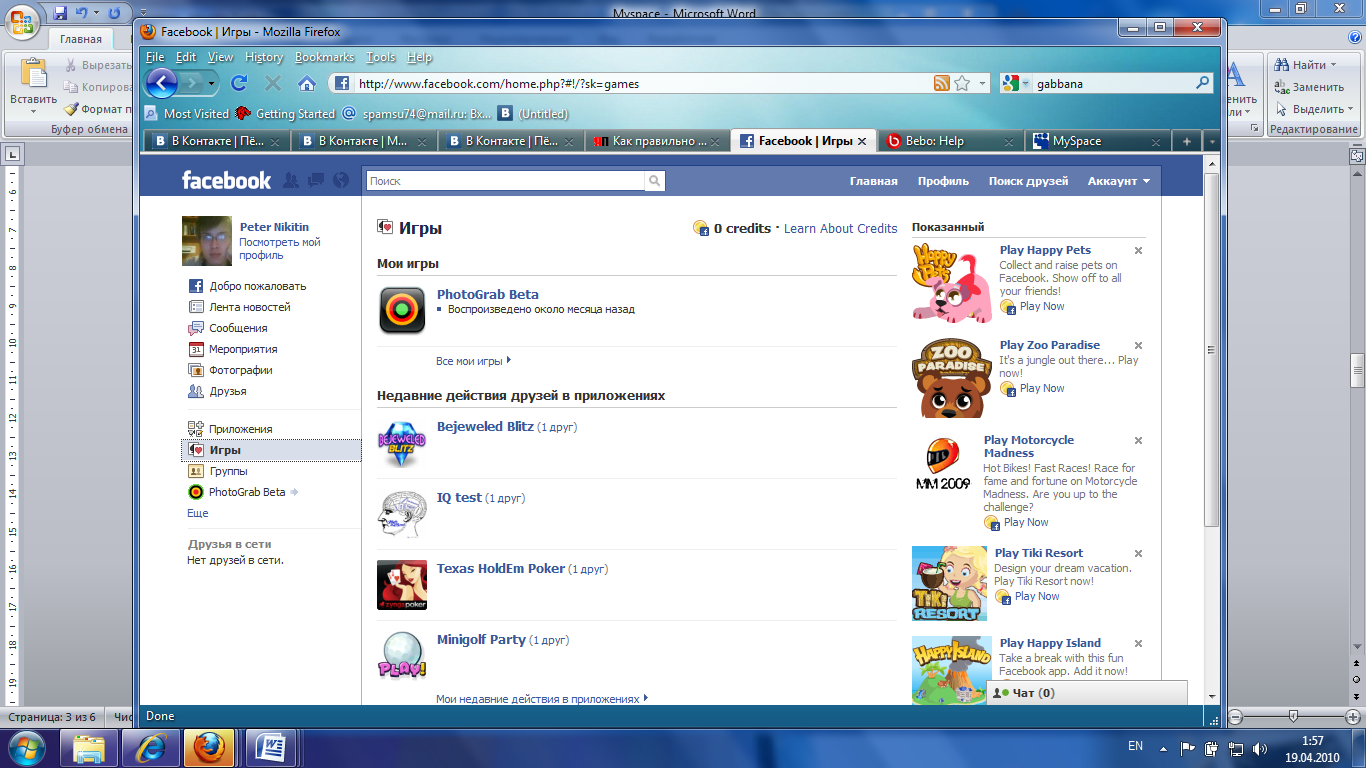Close the Play Happy Pets ad

point(1138,251)
